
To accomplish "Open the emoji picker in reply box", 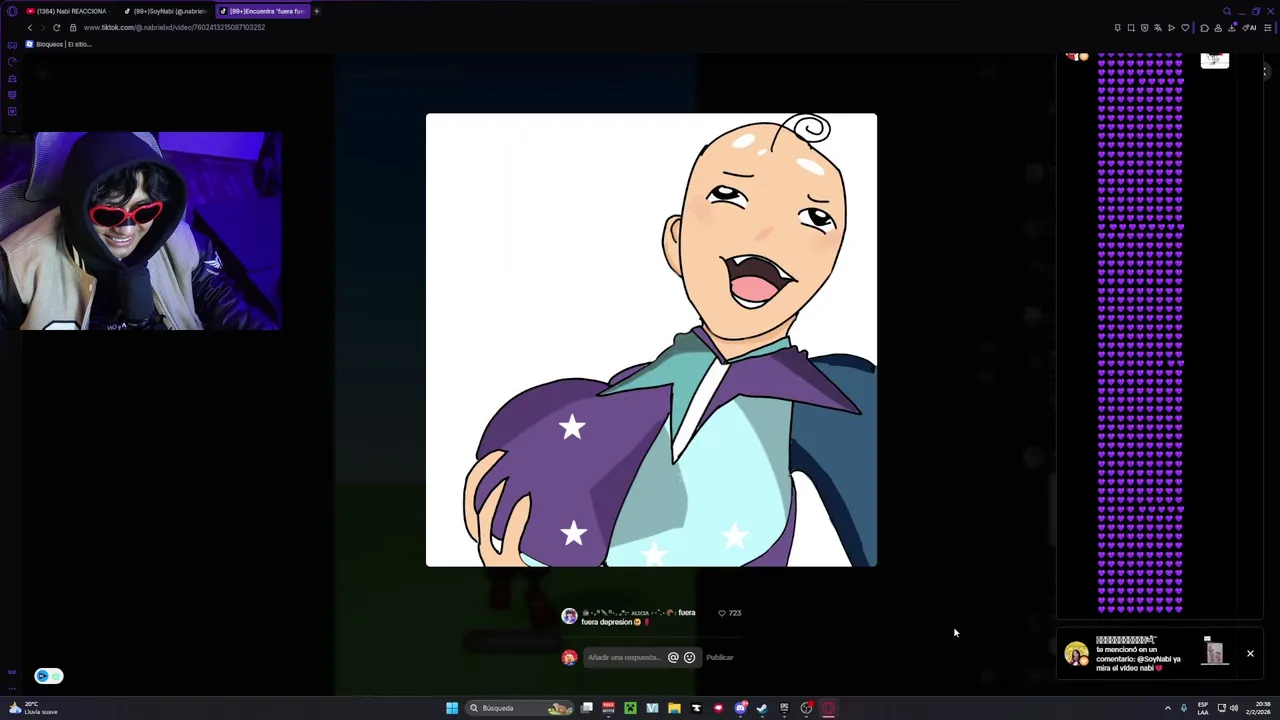I will pos(689,657).
